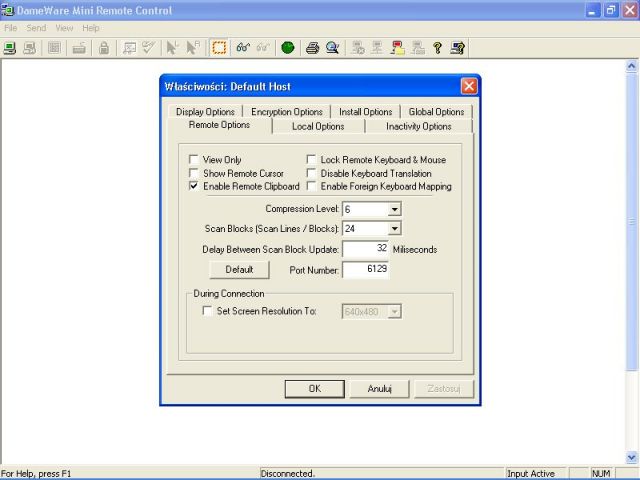
Task: Click the Connect computer toolbar icon
Action: pos(10,48)
